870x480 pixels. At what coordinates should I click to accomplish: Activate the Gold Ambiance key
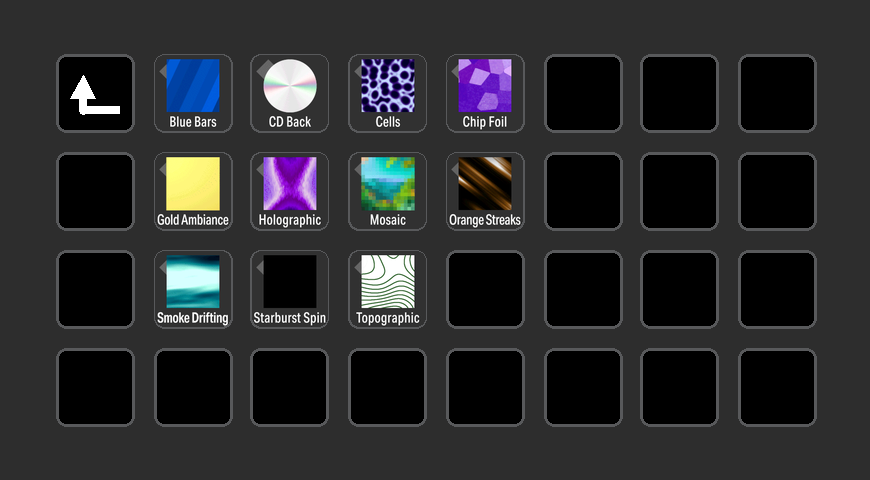[193, 191]
